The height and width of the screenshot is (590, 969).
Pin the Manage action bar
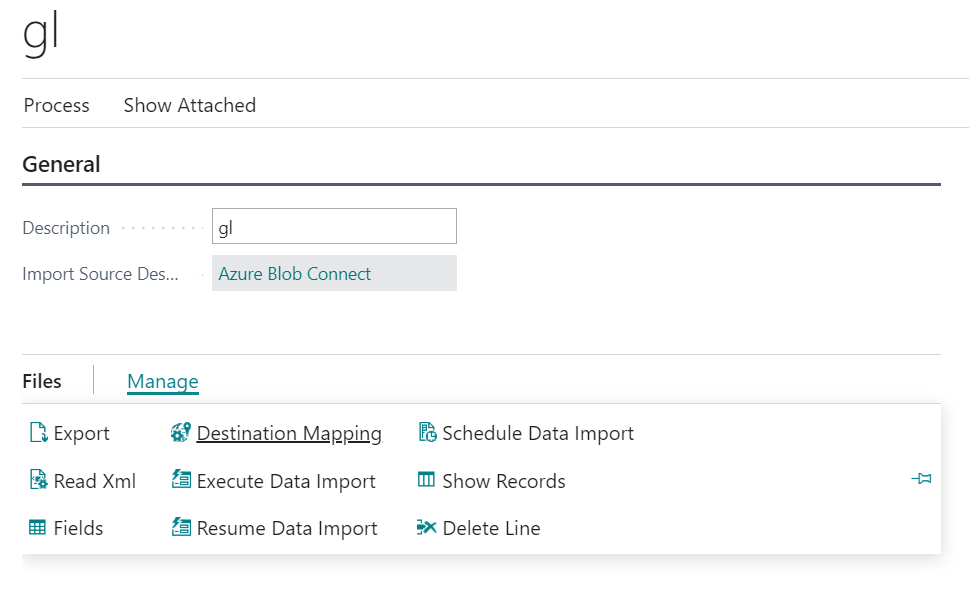pyautogui.click(x=921, y=480)
